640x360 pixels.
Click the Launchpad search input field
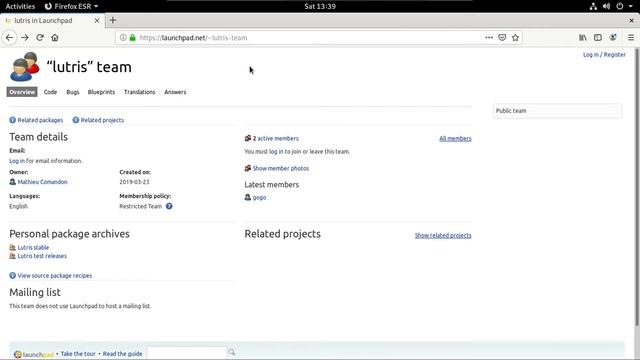click(186, 352)
